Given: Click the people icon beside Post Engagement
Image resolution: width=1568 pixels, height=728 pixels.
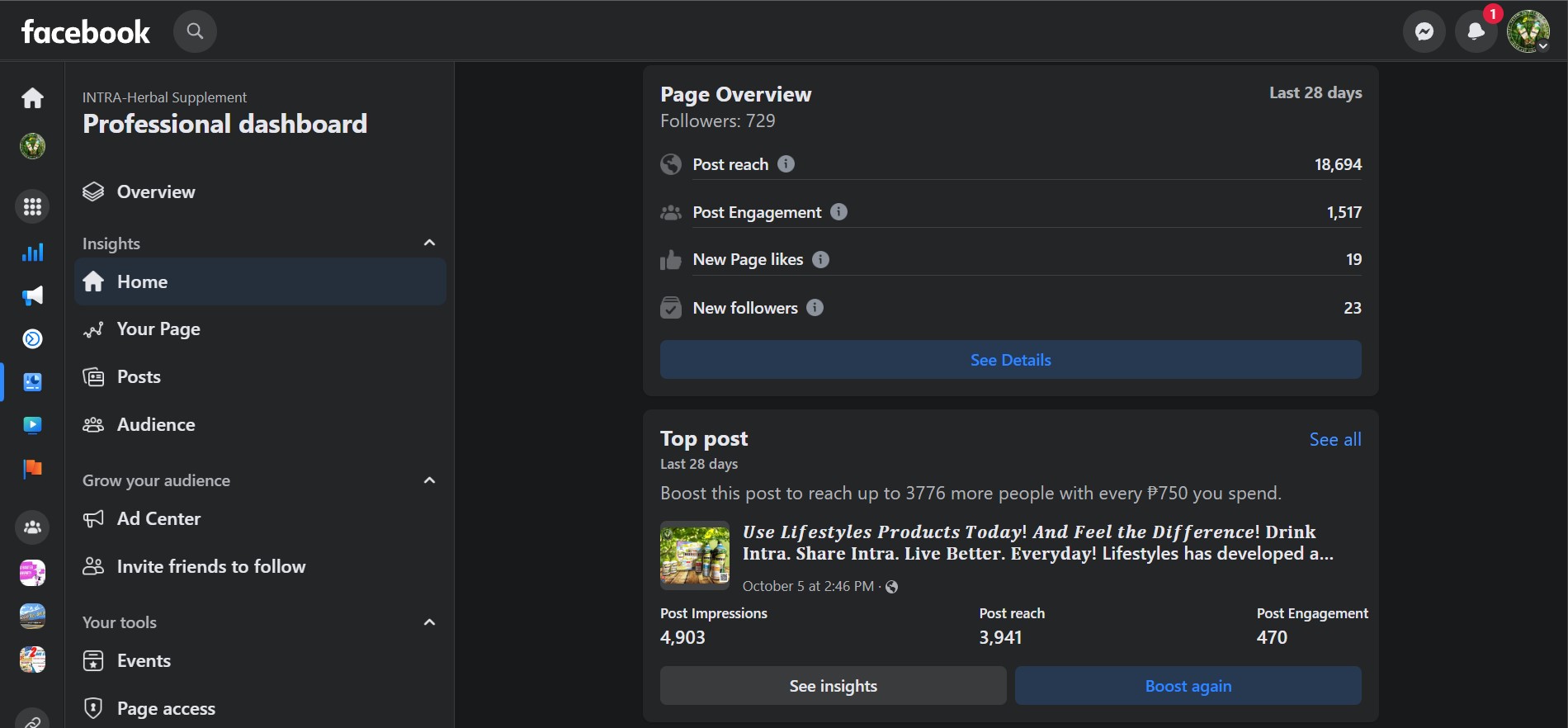Looking at the screenshot, I should click(671, 212).
